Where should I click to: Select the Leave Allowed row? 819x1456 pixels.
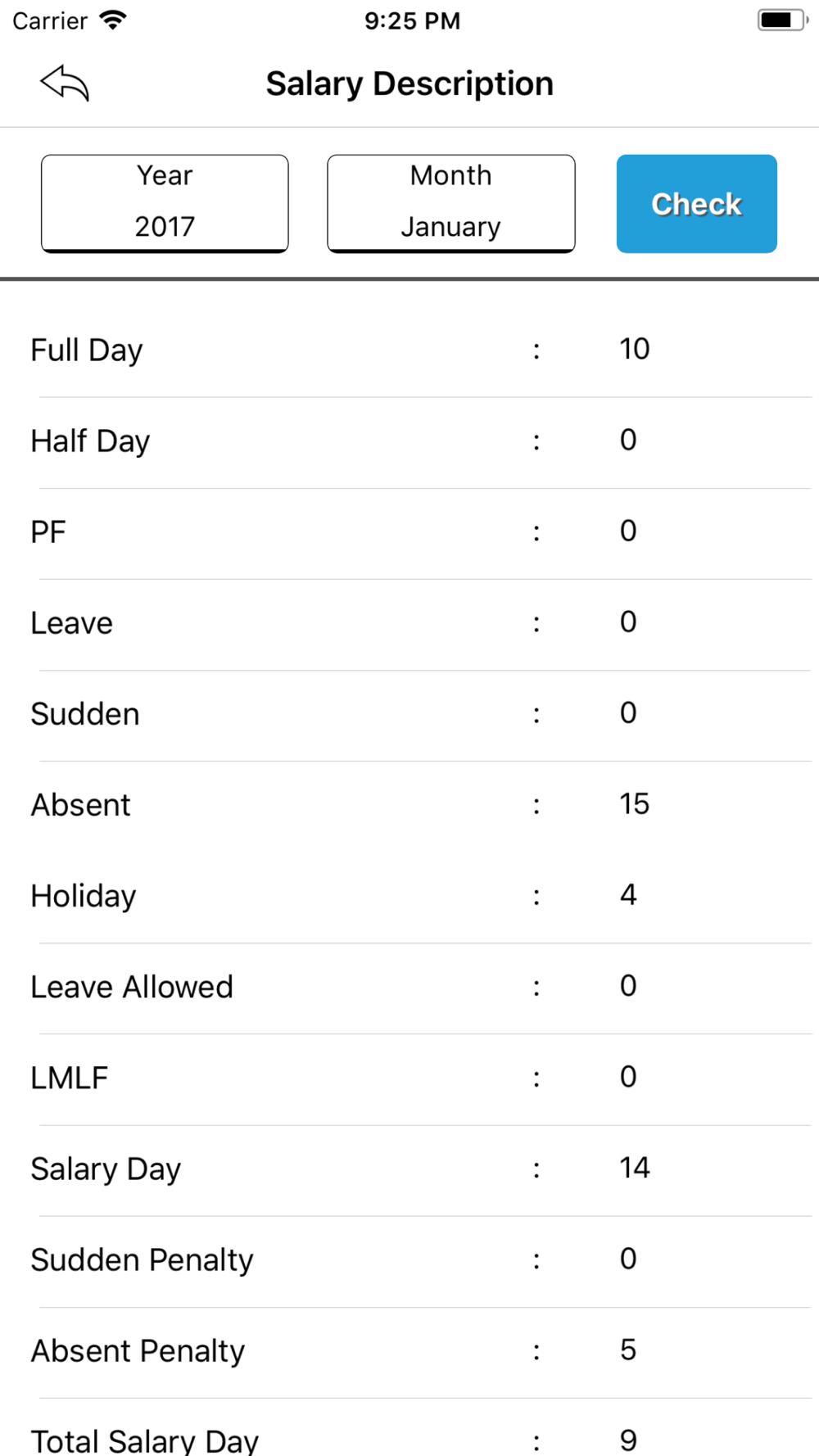[409, 987]
